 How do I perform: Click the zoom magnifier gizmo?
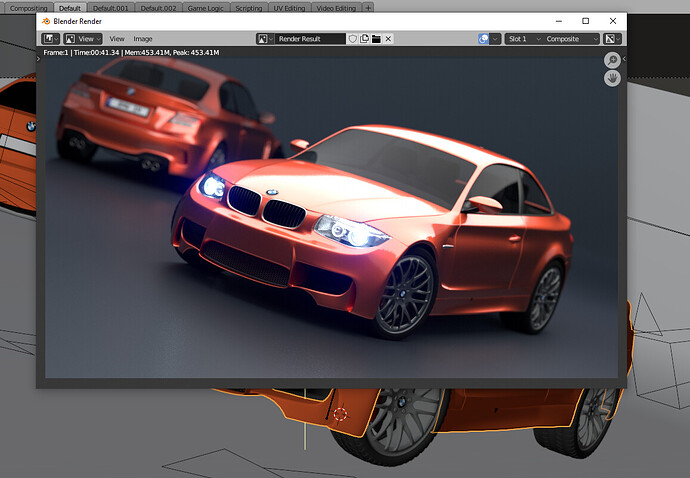[x=612, y=60]
